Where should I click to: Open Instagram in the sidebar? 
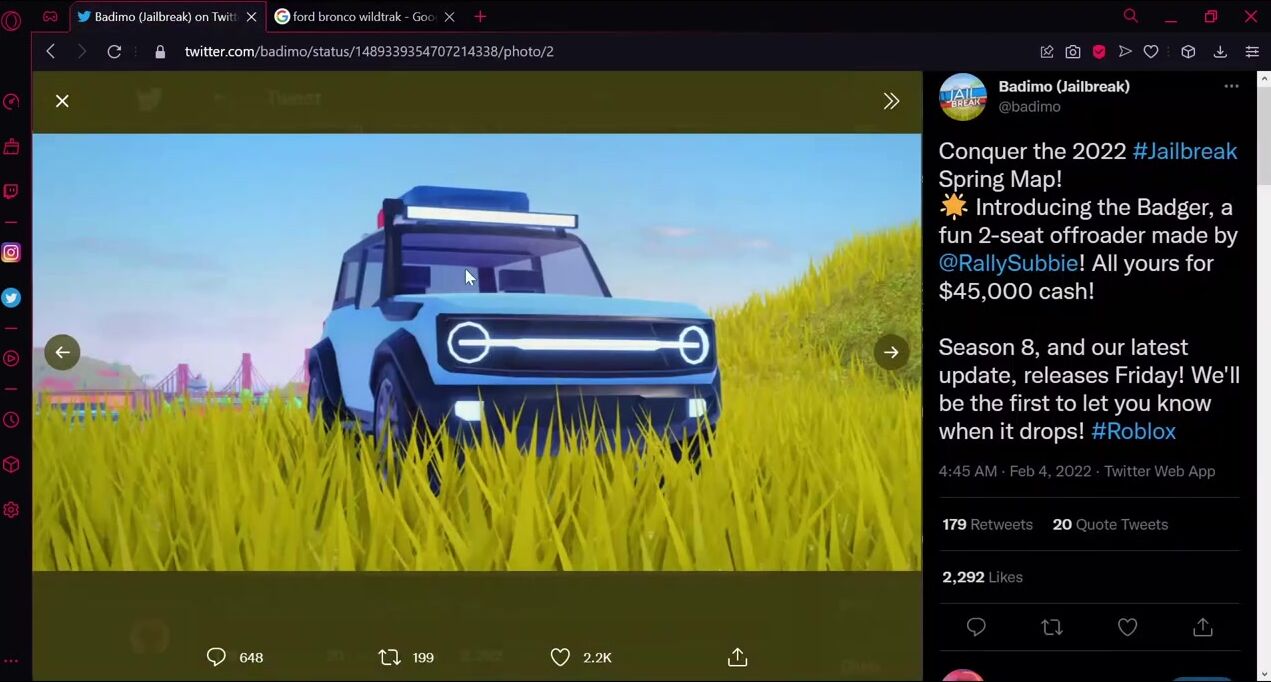click(x=11, y=253)
